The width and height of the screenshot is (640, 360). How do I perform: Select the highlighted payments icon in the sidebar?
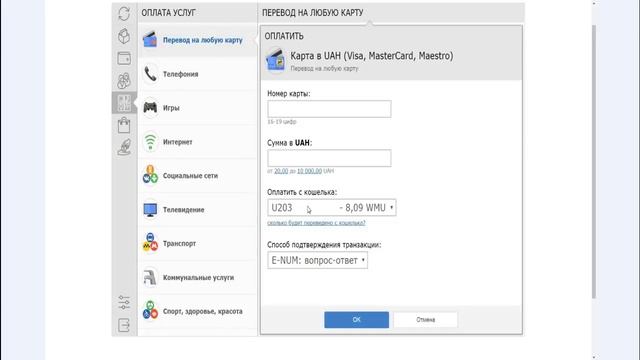click(x=124, y=103)
